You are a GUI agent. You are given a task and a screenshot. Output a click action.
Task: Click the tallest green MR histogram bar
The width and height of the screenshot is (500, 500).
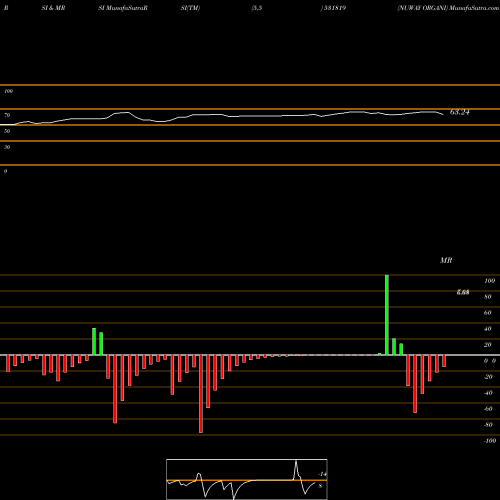(x=387, y=315)
